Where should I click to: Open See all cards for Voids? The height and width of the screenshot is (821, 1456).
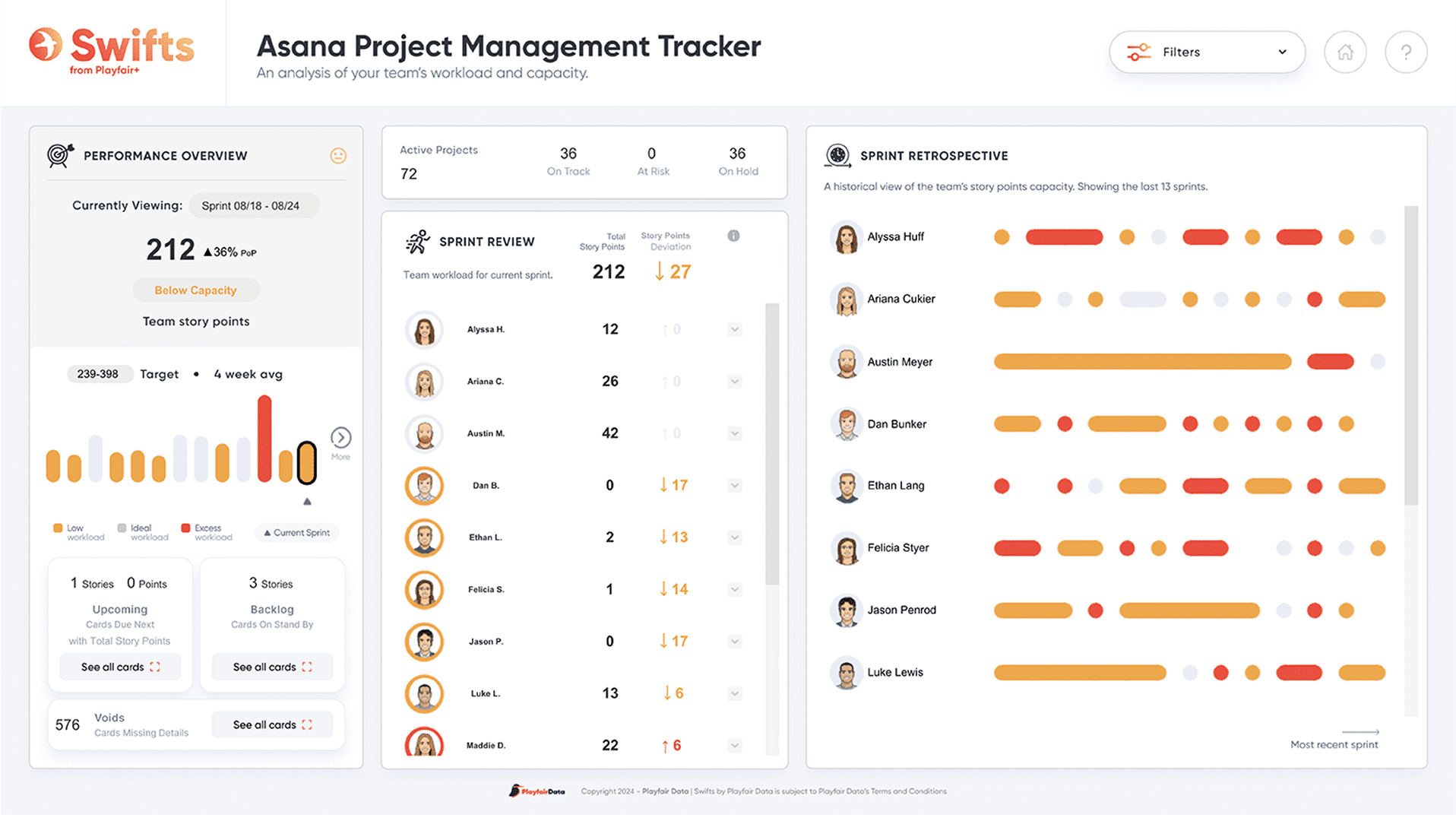[x=272, y=724]
